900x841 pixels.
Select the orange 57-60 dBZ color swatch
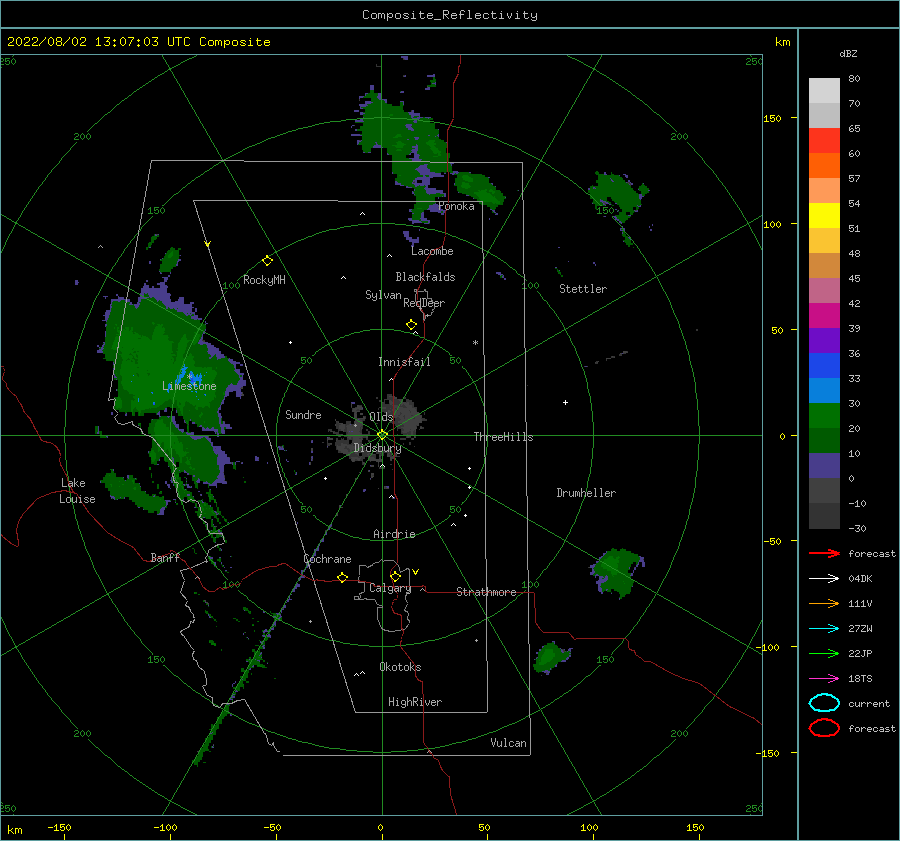coord(824,165)
